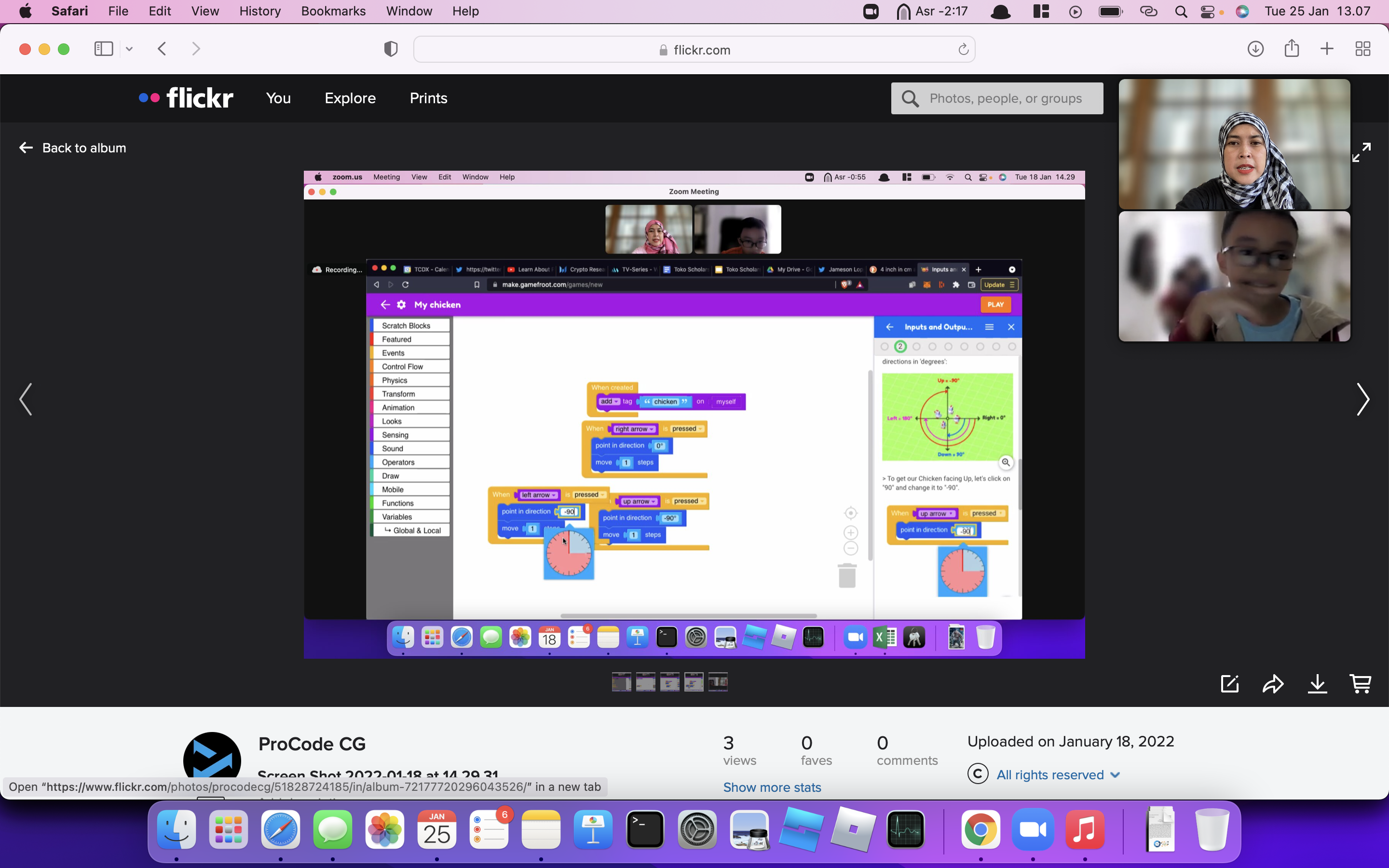Click the 0 faves count

pos(816,750)
